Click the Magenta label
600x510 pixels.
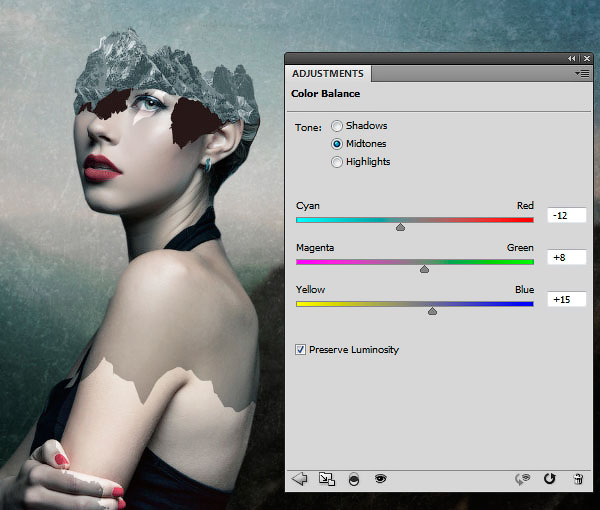click(315, 248)
